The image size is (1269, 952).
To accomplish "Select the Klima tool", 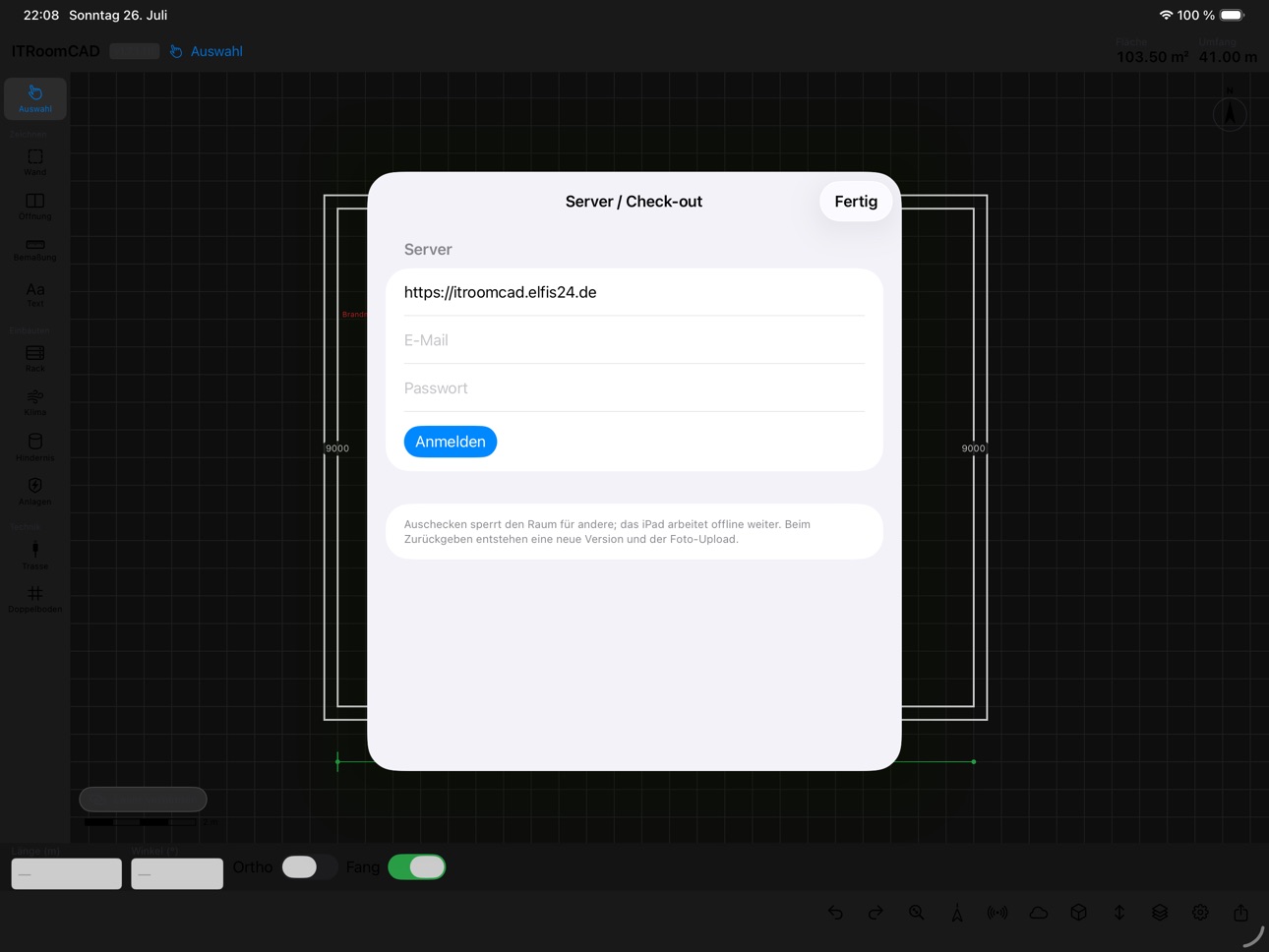I will [35, 401].
